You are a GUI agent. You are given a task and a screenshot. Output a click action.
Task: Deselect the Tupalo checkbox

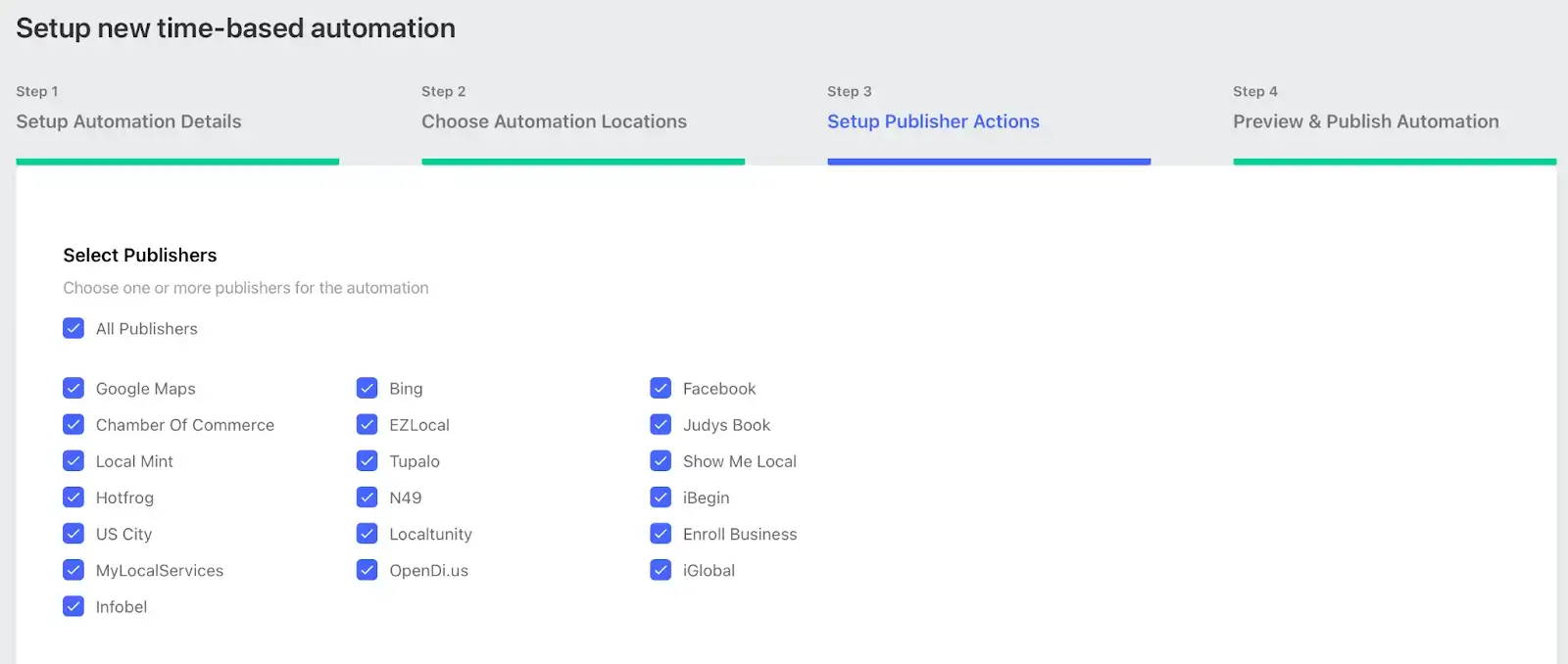pyautogui.click(x=367, y=460)
